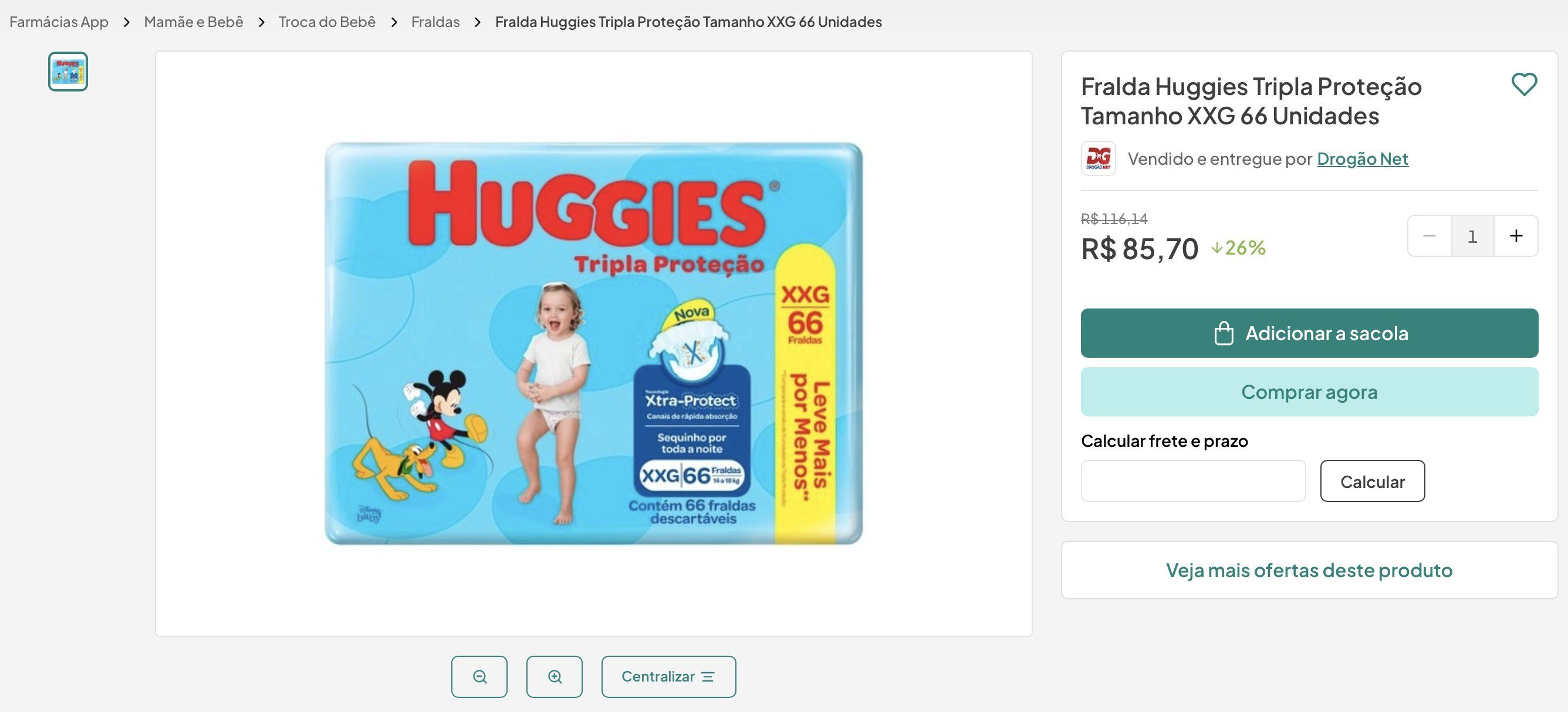This screenshot has height=712, width=1568.
Task: Increase quantity with the plus button
Action: tap(1516, 236)
